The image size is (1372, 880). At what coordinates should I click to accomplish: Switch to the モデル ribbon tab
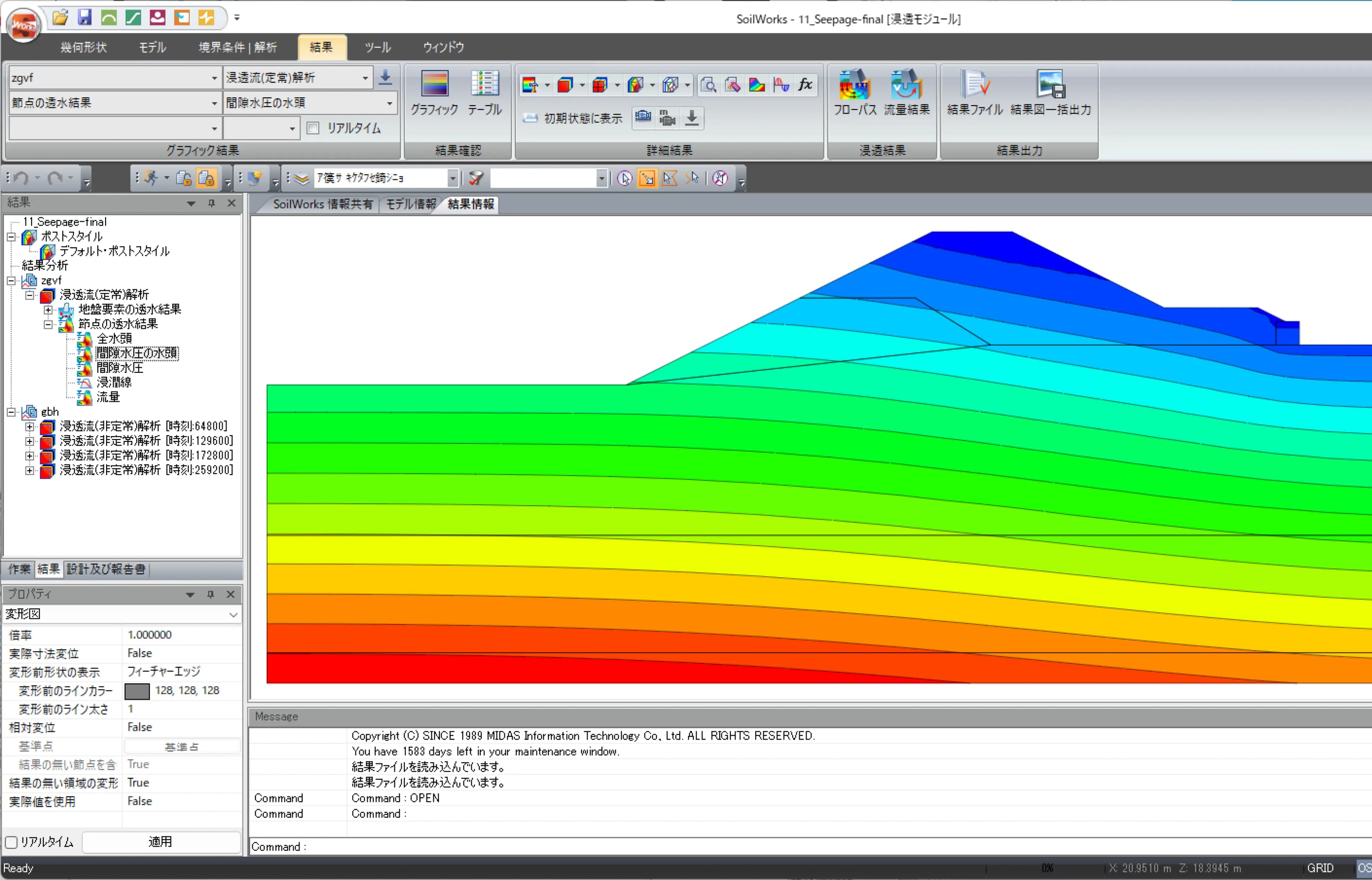153,48
